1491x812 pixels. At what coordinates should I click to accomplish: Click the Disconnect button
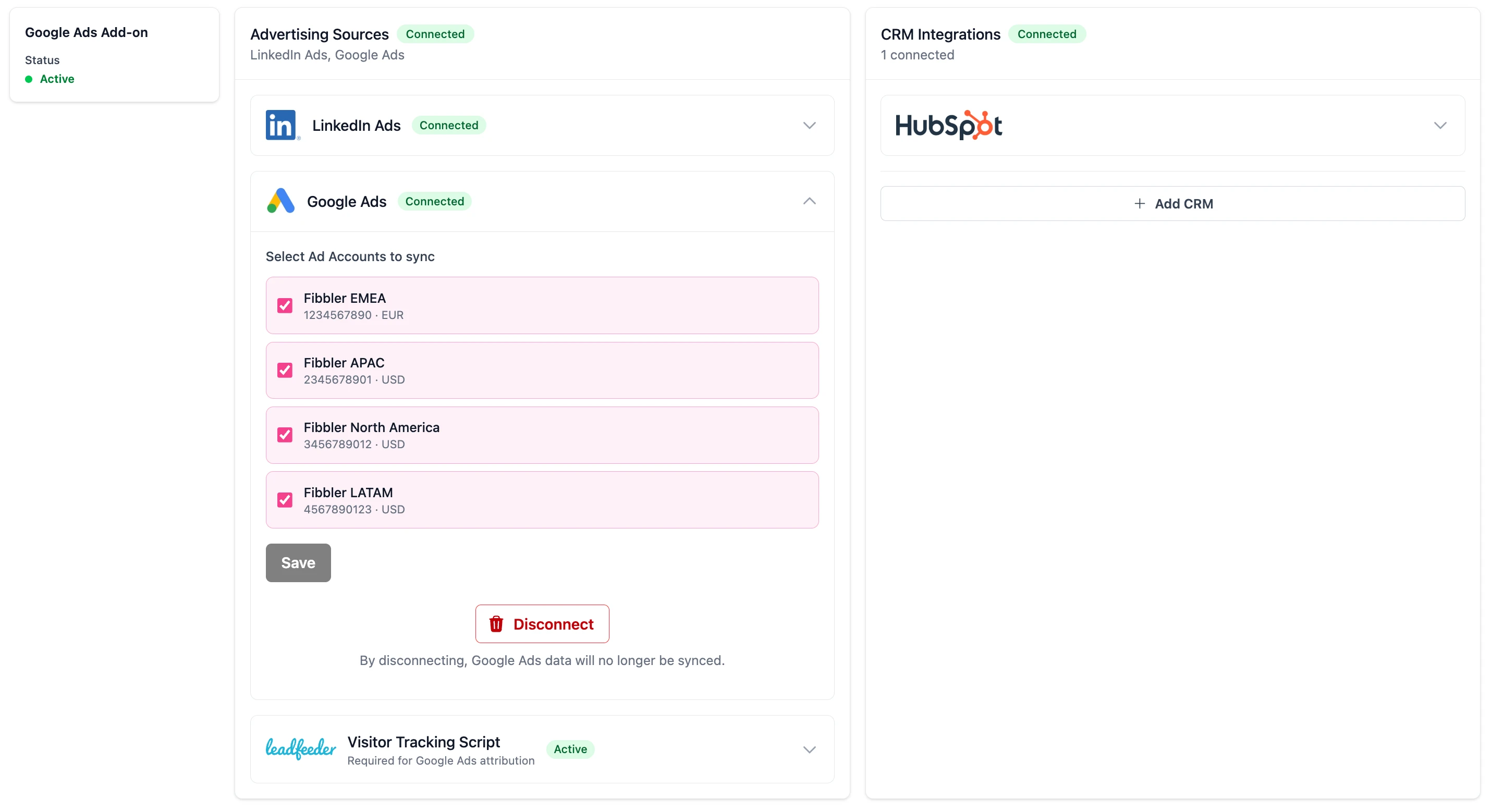[x=542, y=624]
